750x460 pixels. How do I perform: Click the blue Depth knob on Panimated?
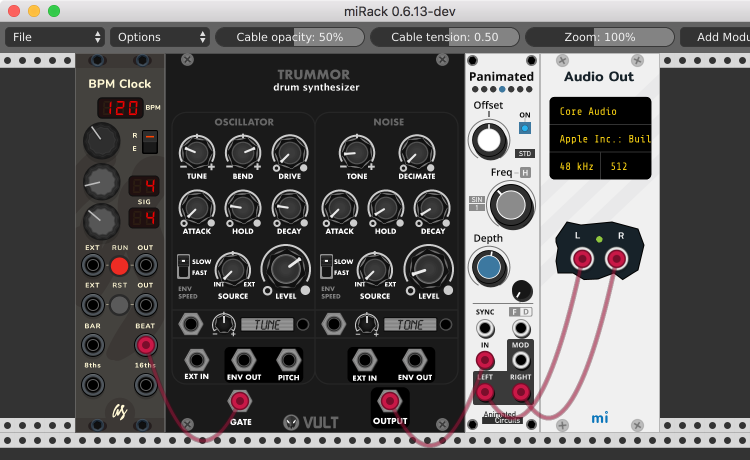tap(488, 268)
